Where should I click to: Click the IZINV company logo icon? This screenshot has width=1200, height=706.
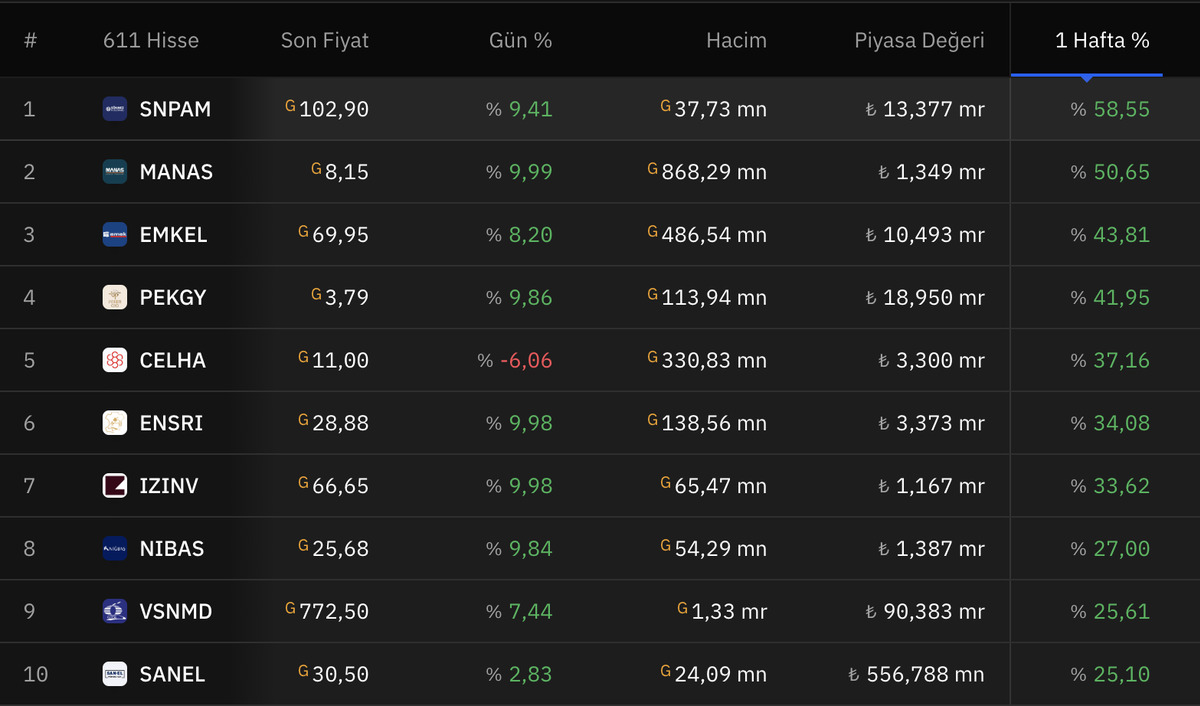pyautogui.click(x=115, y=486)
